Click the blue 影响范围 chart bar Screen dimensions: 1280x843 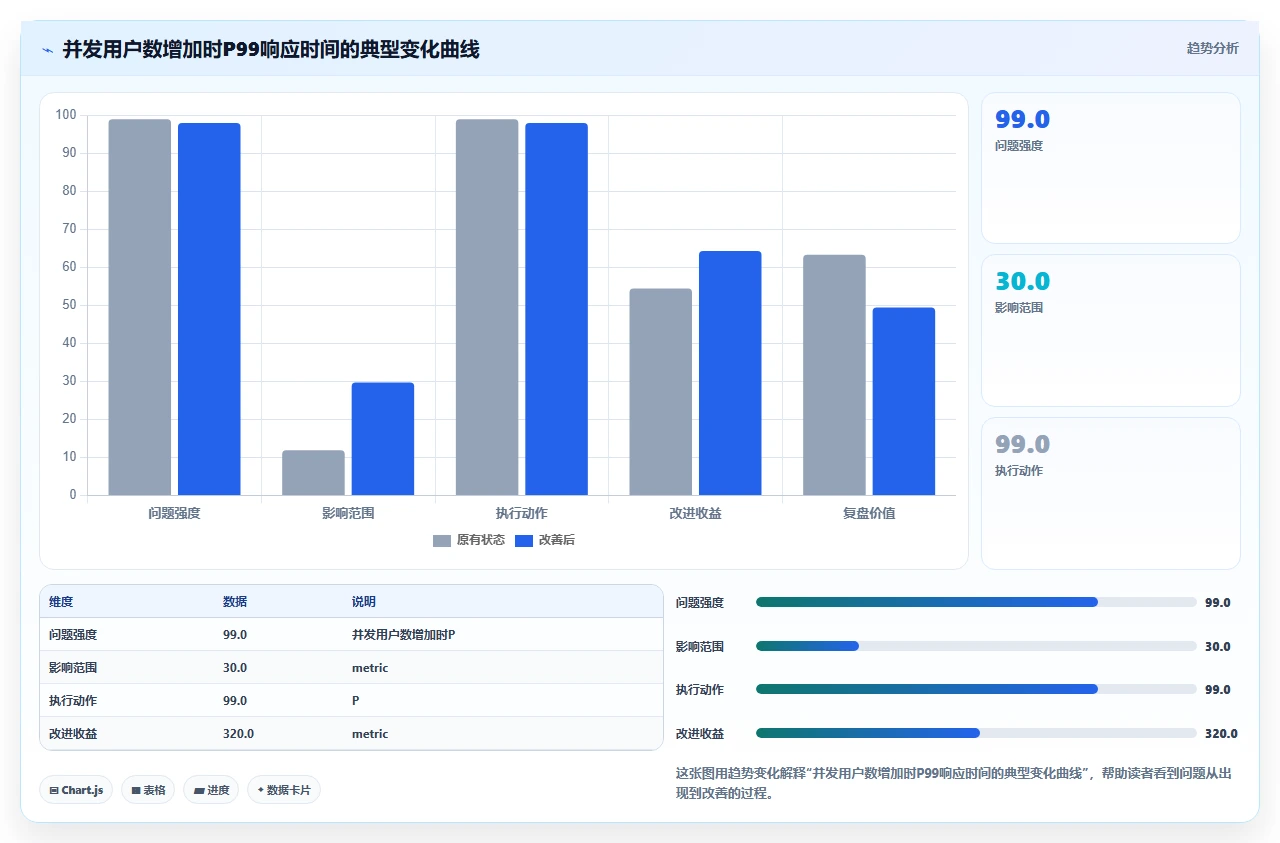click(383, 438)
